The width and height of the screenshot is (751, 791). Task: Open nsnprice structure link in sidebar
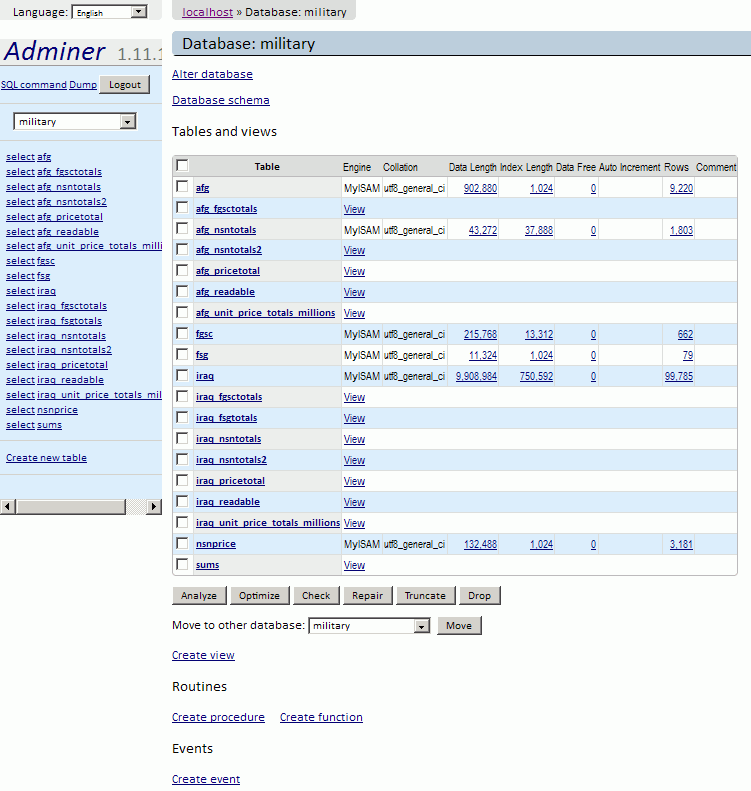coord(57,410)
